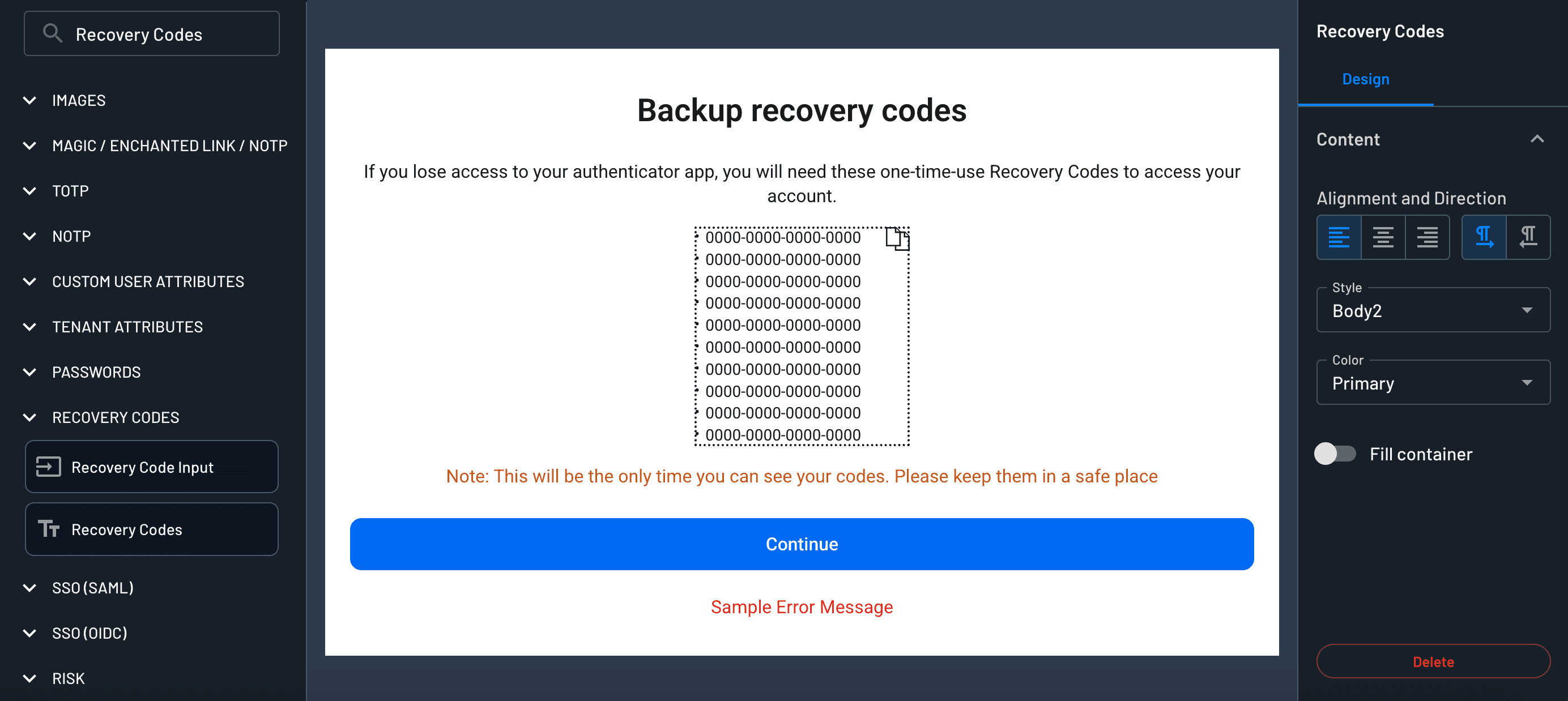Open the Color dropdown showing Primary
The width and height of the screenshot is (1568, 701).
tap(1433, 383)
